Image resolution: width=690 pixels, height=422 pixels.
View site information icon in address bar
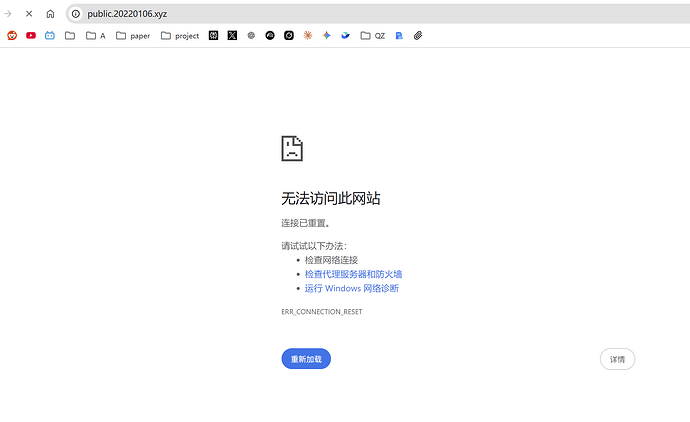tap(76, 14)
